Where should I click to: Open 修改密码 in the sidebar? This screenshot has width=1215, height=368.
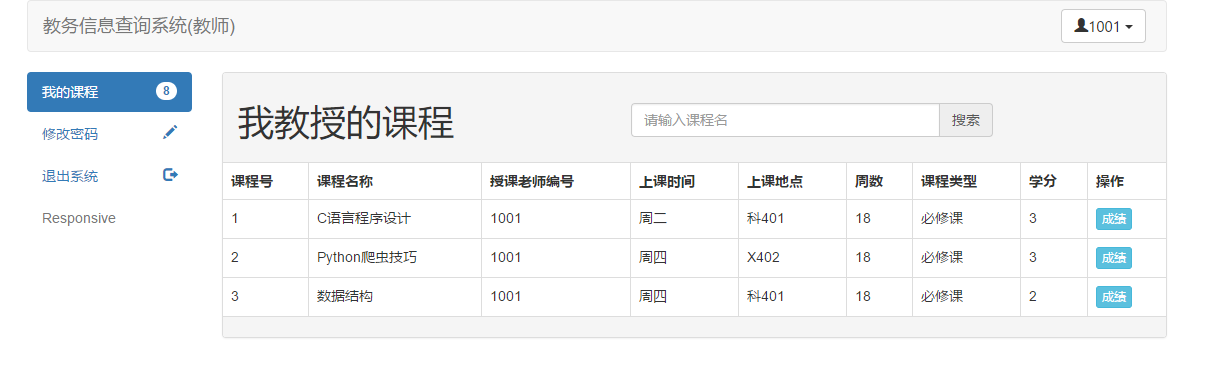(109, 133)
